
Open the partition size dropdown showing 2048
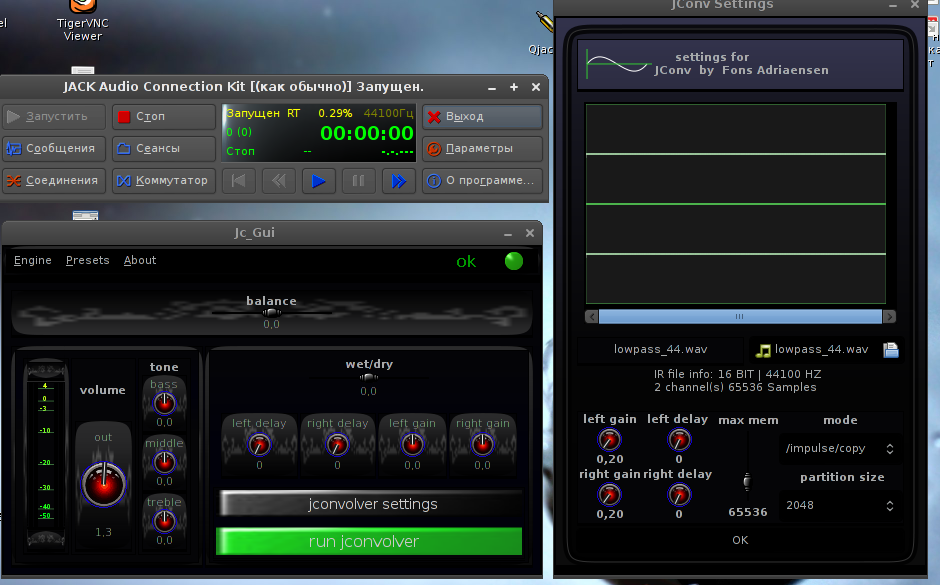click(x=839, y=505)
